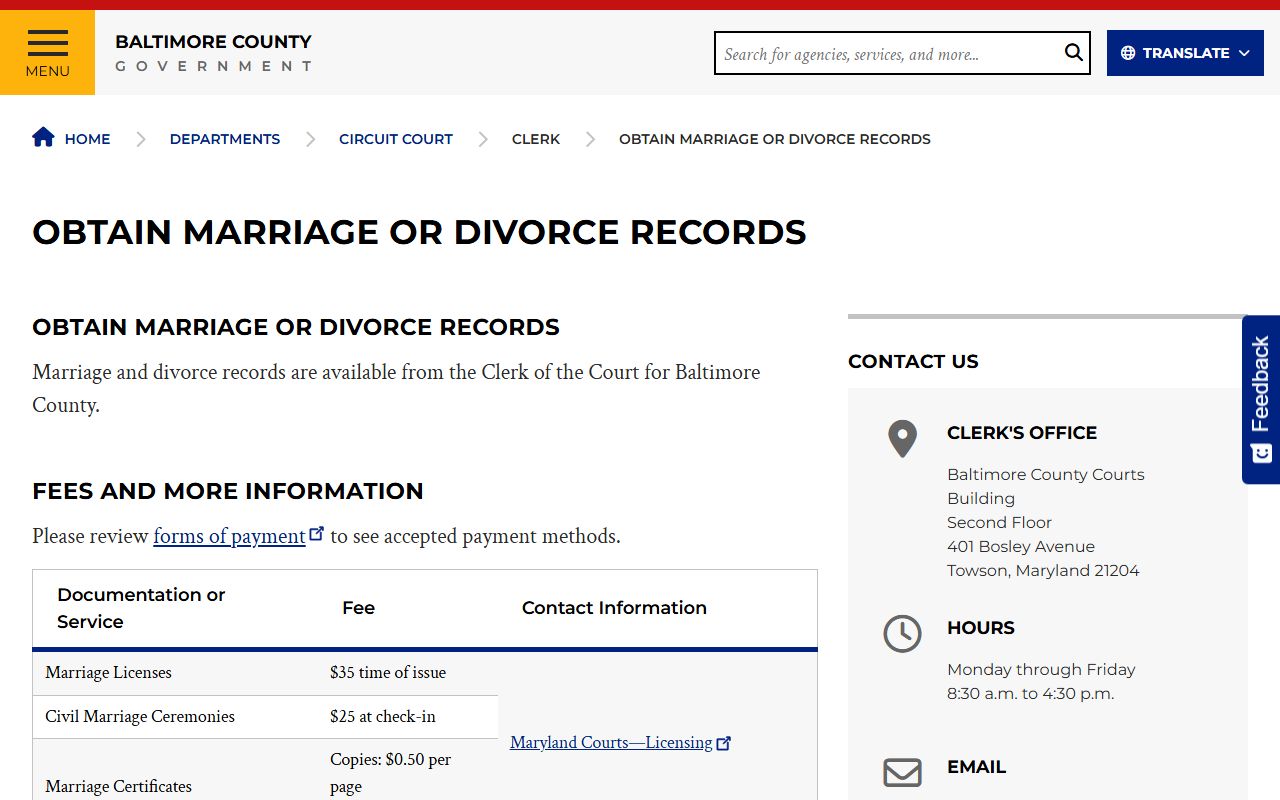Click the clock icon beside Hours
Viewport: 1280px width, 800px height.
pyautogui.click(x=902, y=633)
